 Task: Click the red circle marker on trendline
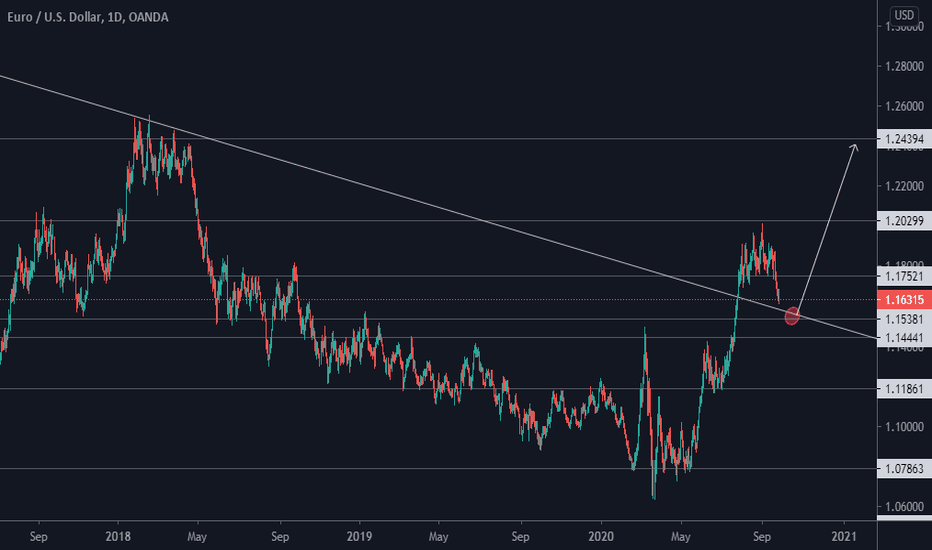tap(792, 316)
